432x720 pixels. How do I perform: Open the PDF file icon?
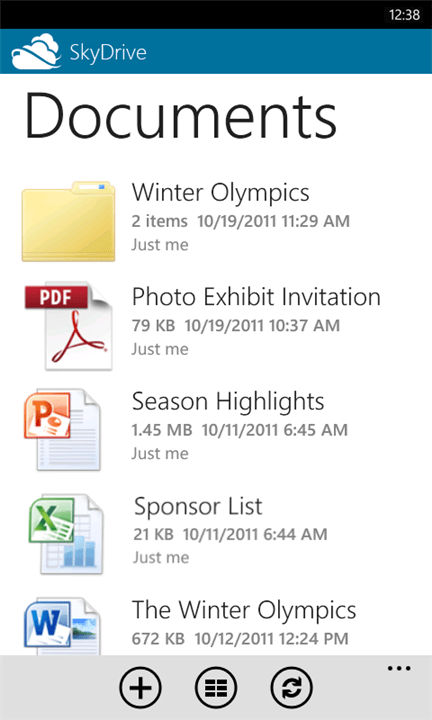pyautogui.click(x=68, y=326)
